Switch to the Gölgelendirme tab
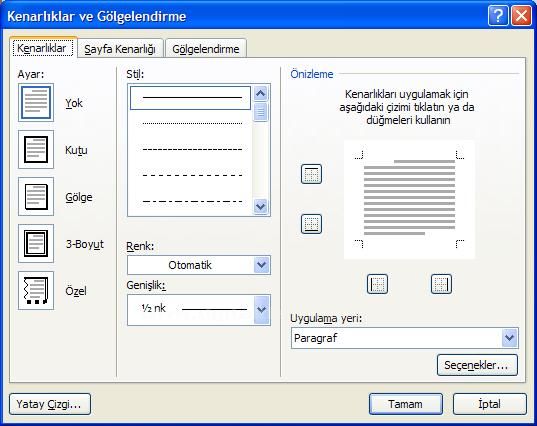The width and height of the screenshot is (537, 426). pos(206,49)
